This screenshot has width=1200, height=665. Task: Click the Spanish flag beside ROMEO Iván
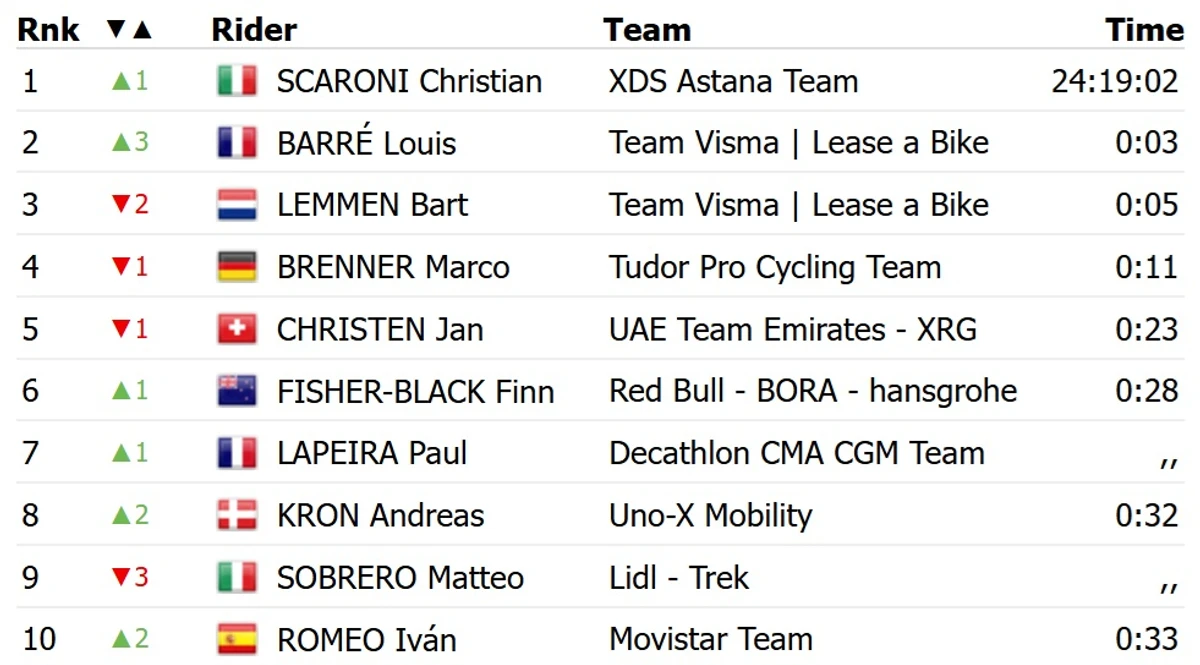point(237,639)
